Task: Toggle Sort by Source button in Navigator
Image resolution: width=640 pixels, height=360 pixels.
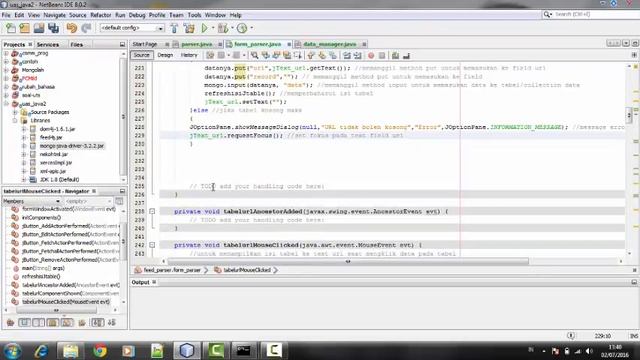Action: point(112,323)
